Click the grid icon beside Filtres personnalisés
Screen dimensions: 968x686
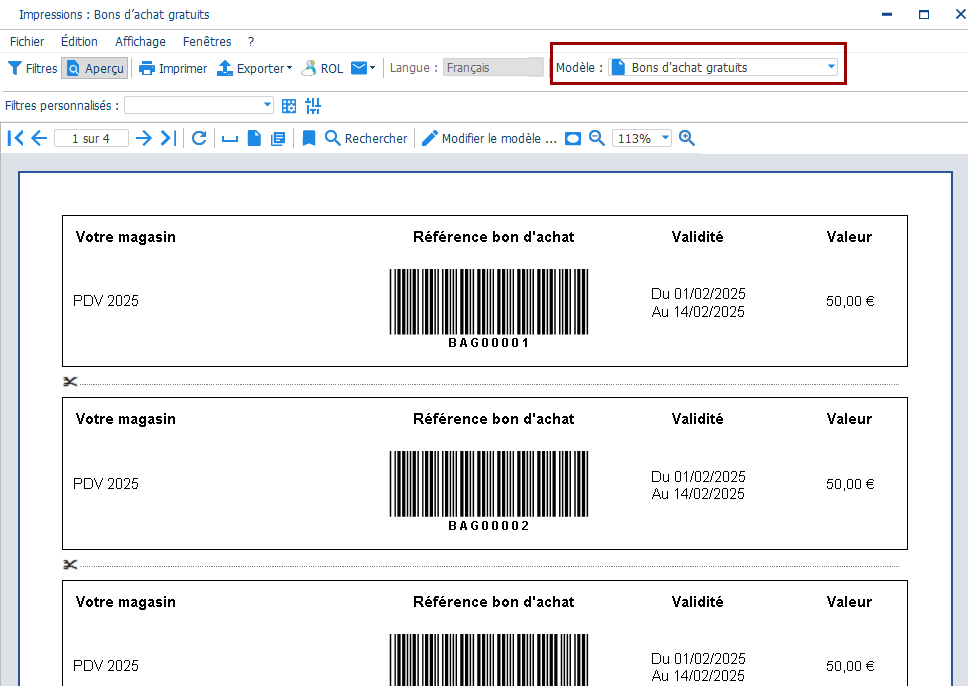288,106
